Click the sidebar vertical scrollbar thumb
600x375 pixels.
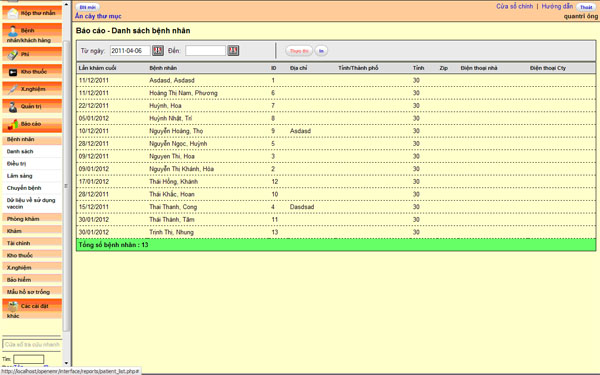(66, 186)
